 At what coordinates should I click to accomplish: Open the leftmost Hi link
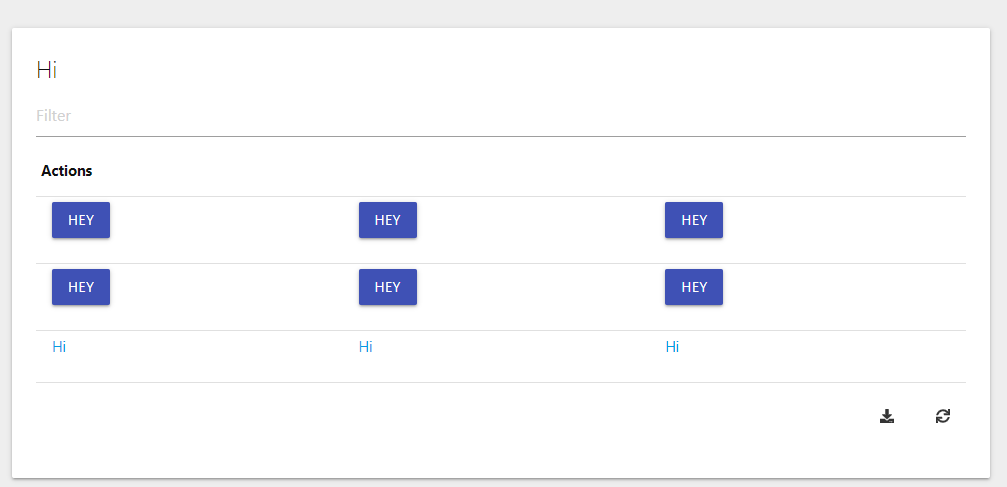tap(59, 347)
